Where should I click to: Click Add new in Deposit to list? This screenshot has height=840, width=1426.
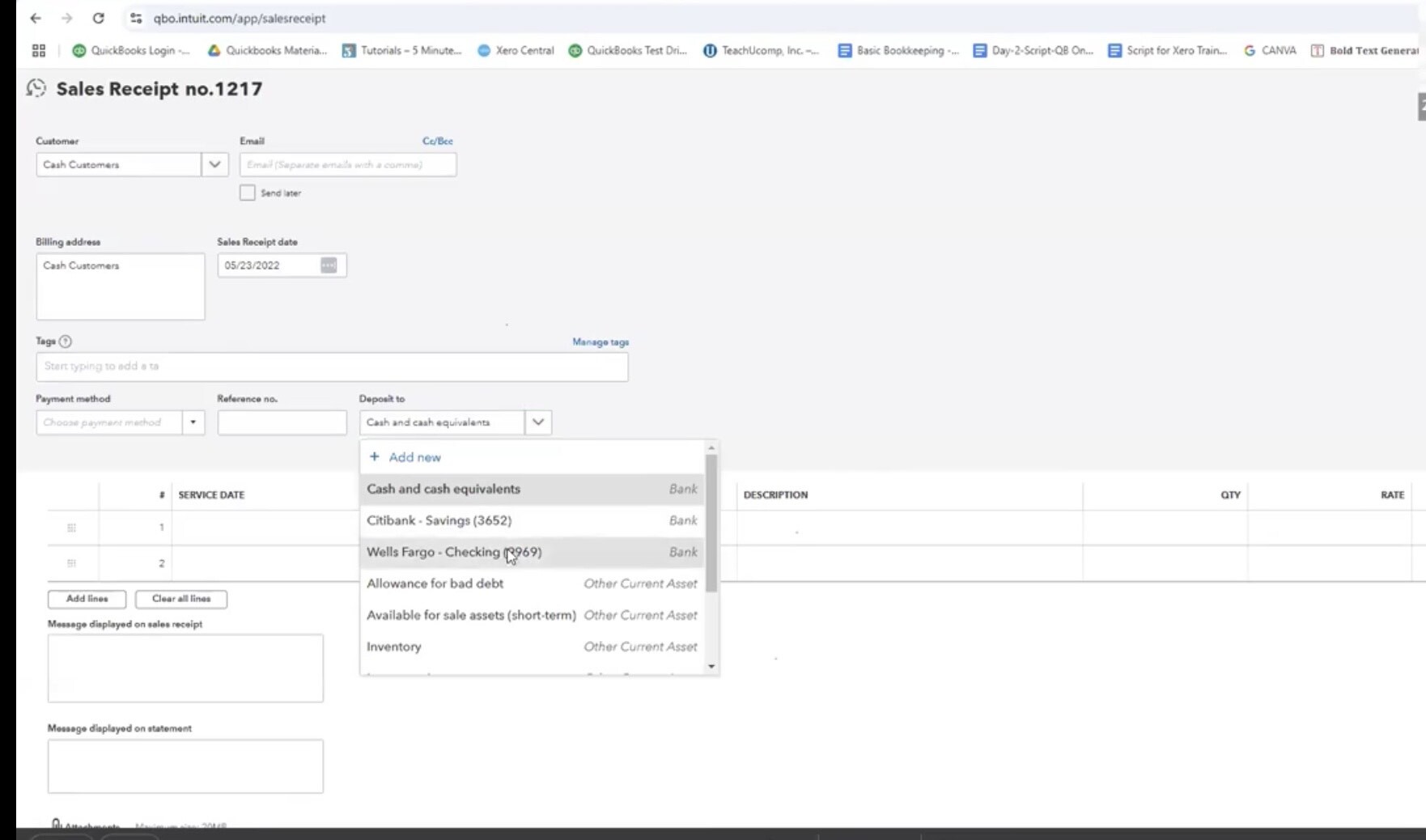pyautogui.click(x=405, y=457)
